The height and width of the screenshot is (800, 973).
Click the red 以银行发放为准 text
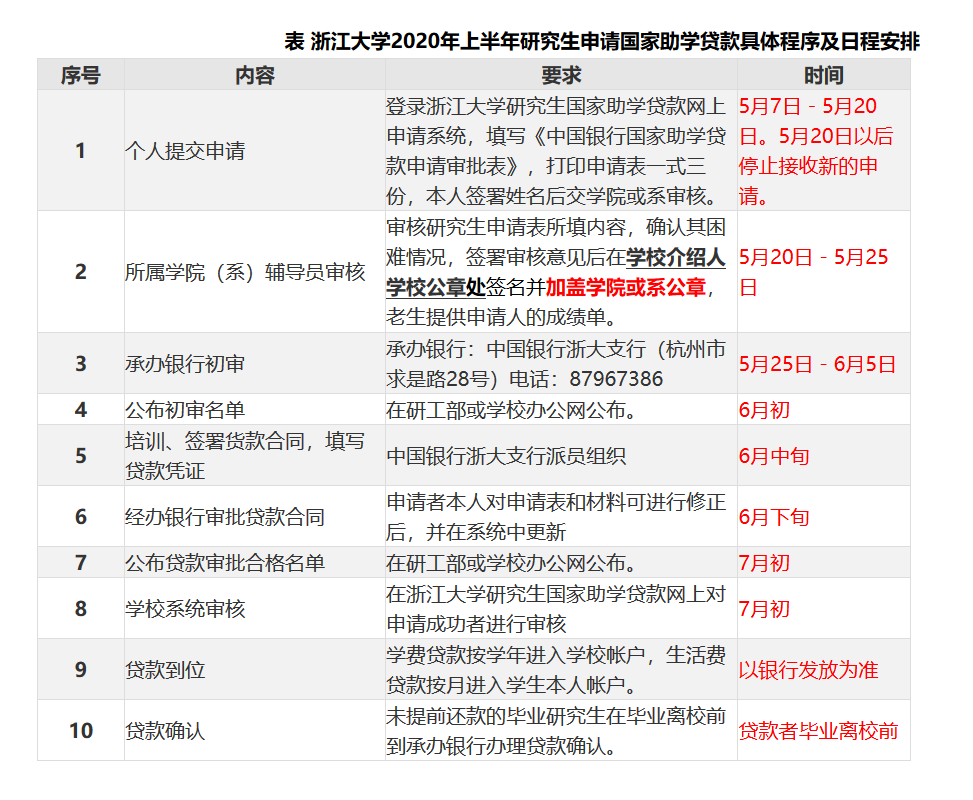(x=808, y=670)
